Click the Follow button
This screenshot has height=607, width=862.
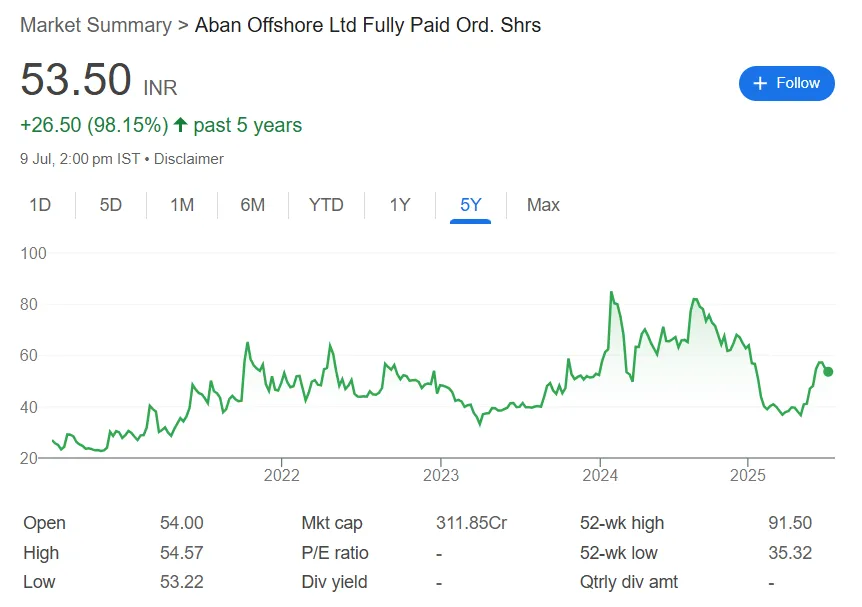786,83
